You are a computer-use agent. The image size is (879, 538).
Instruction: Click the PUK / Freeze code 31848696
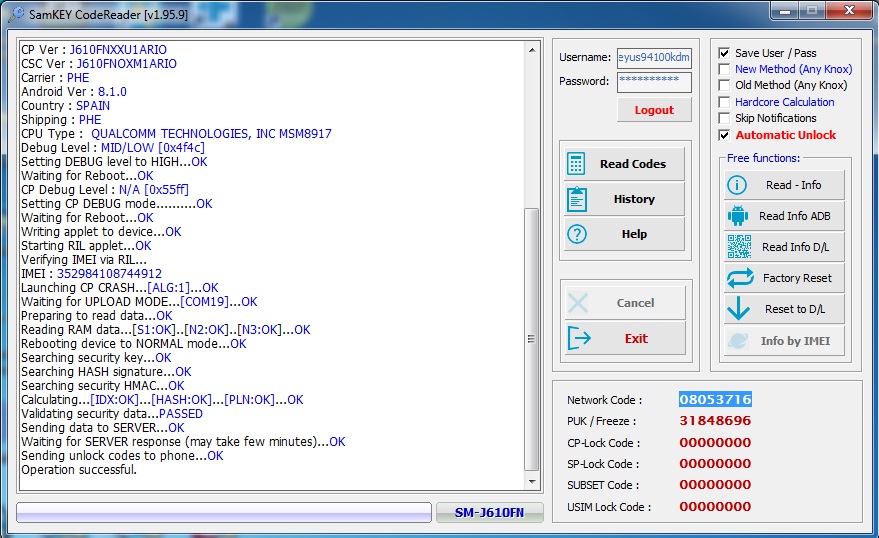pos(715,420)
